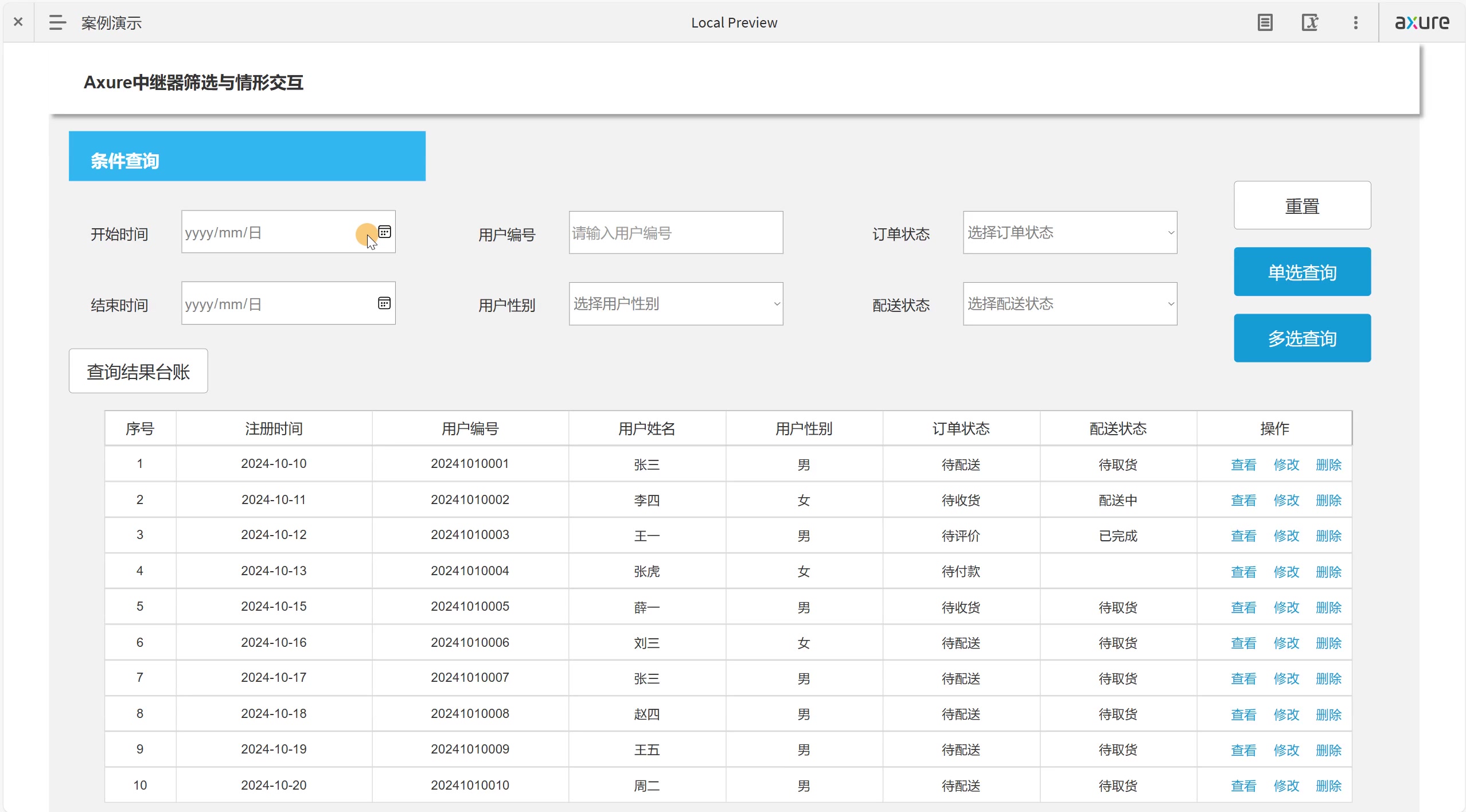Select the 查询结果台账 tab
This screenshot has width=1466, height=812.
click(138, 371)
